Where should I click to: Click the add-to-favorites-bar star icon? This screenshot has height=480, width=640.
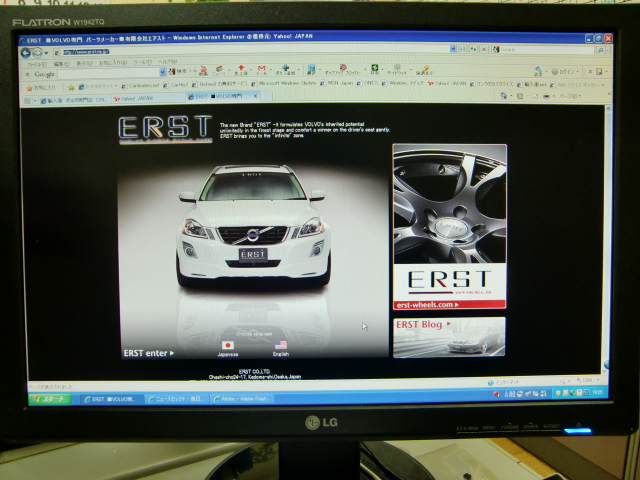71,87
